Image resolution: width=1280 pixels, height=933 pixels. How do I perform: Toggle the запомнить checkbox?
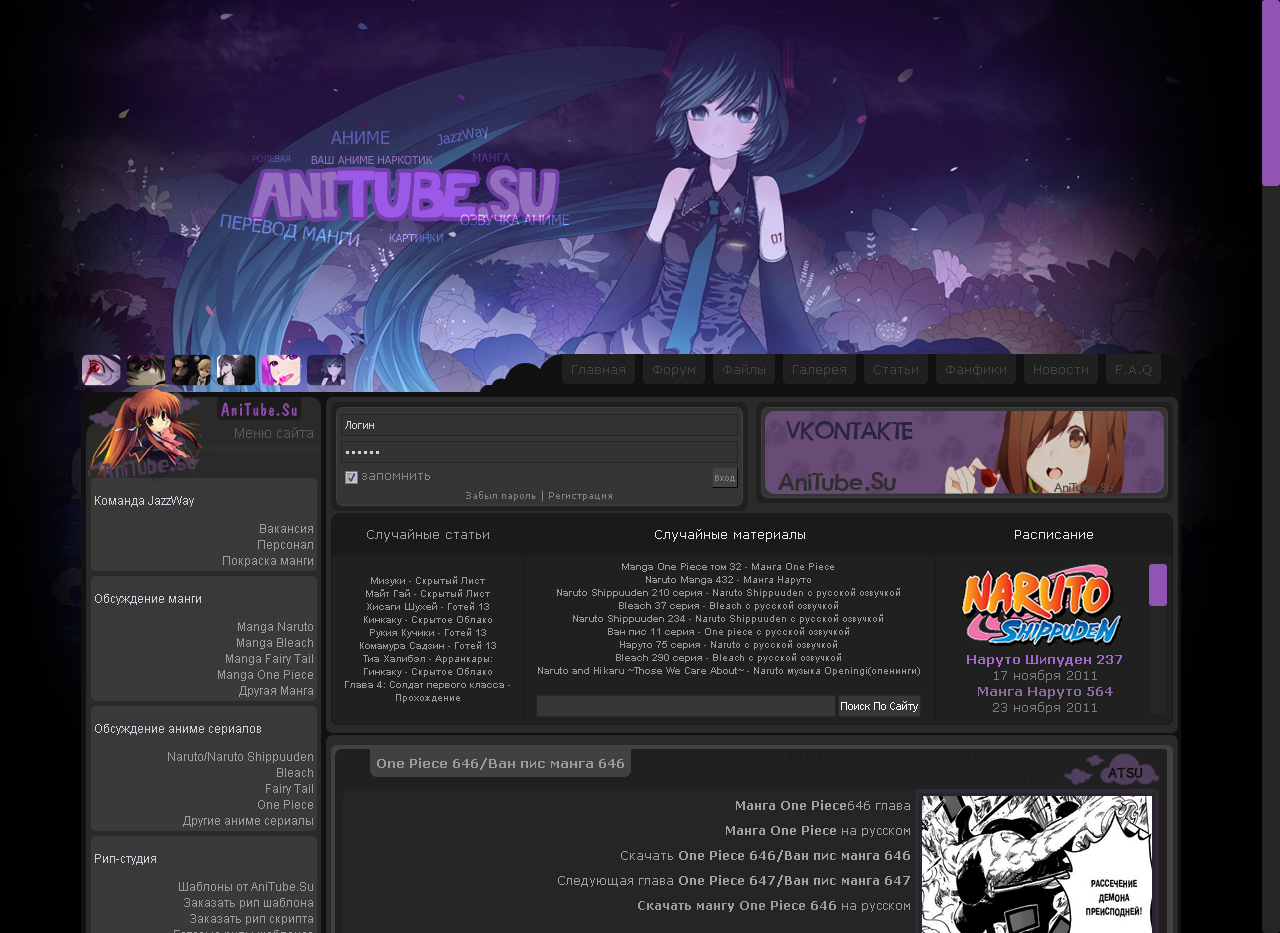351,477
